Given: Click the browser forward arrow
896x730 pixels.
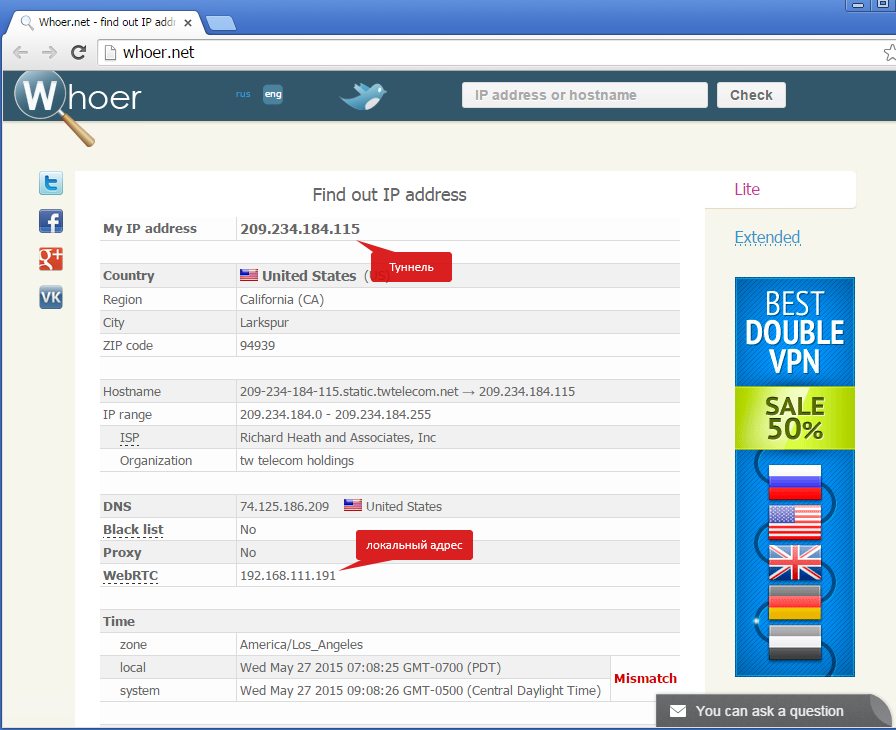Looking at the screenshot, I should click(x=48, y=52).
